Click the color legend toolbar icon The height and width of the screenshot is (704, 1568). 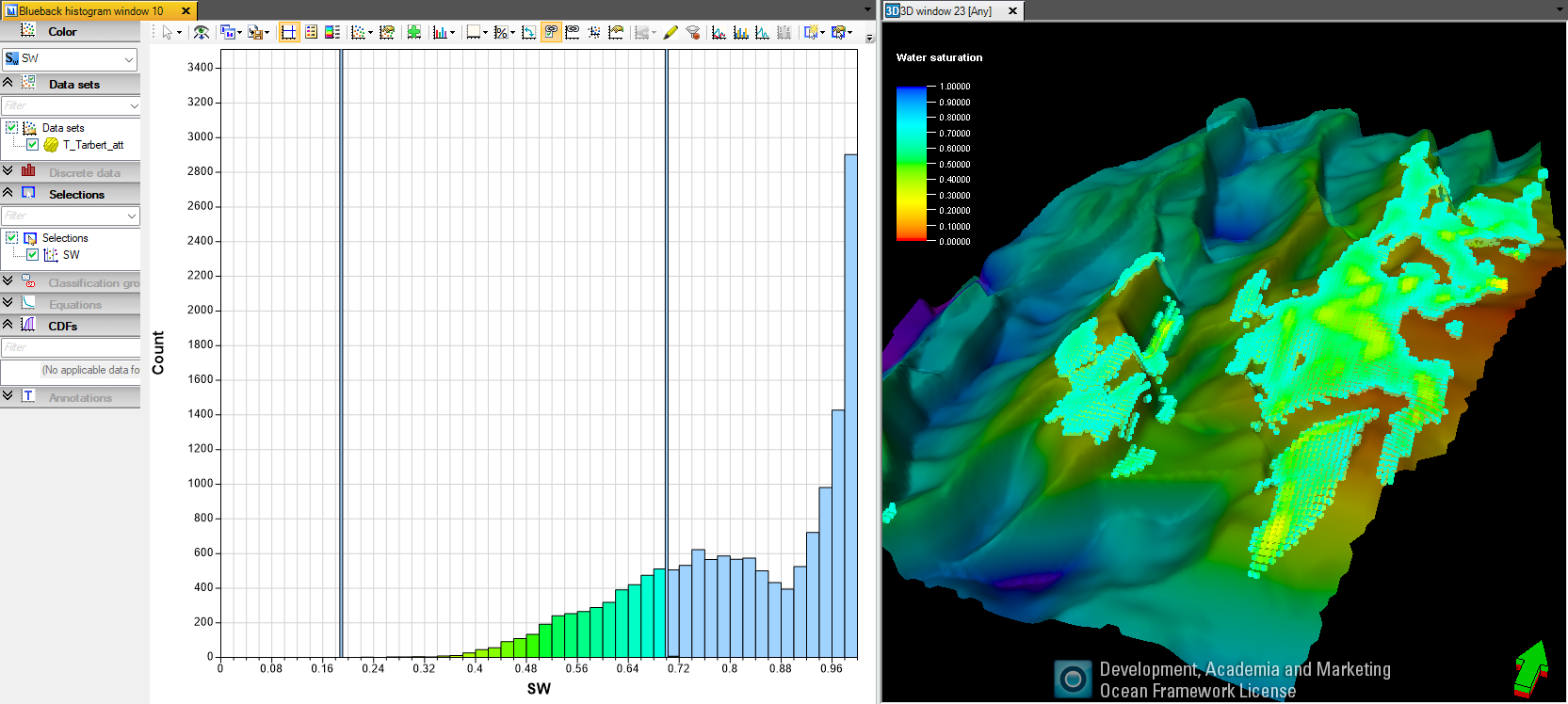[332, 32]
